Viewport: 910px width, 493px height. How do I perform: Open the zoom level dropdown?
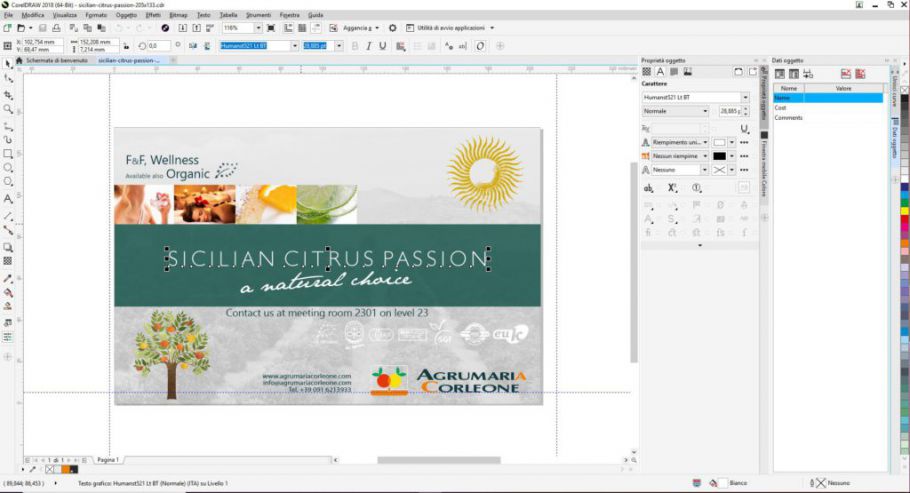tap(263, 28)
